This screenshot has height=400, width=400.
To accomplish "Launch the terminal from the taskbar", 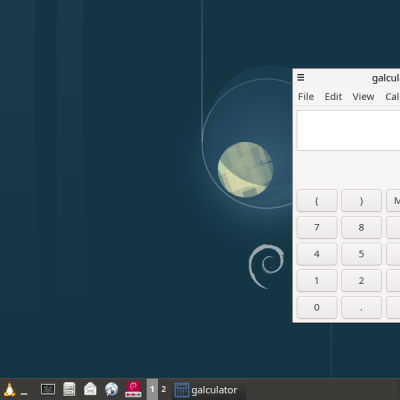I will coord(48,389).
